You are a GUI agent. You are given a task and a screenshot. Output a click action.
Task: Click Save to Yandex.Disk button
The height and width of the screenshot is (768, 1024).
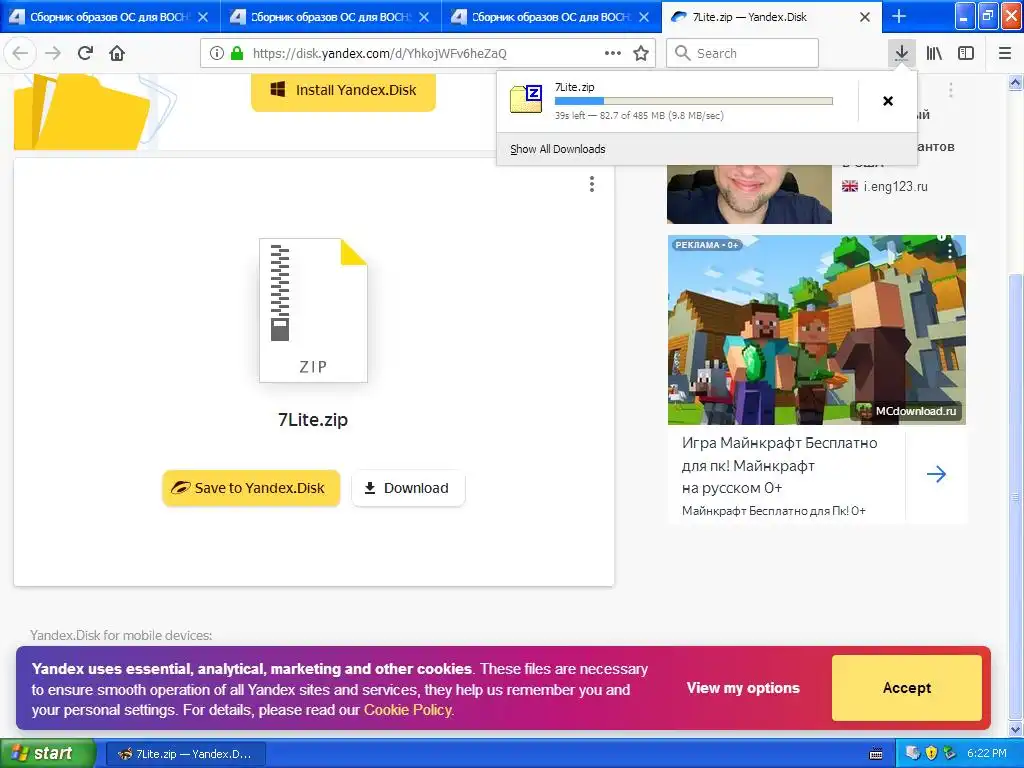tap(251, 488)
